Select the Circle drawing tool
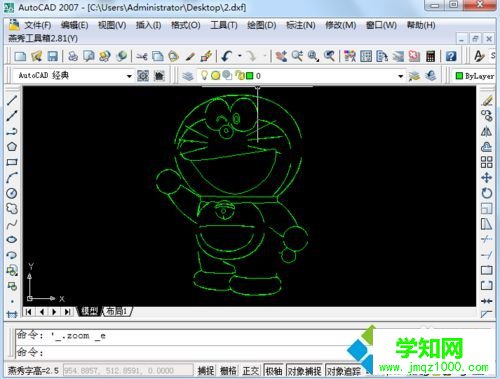 click(12, 193)
